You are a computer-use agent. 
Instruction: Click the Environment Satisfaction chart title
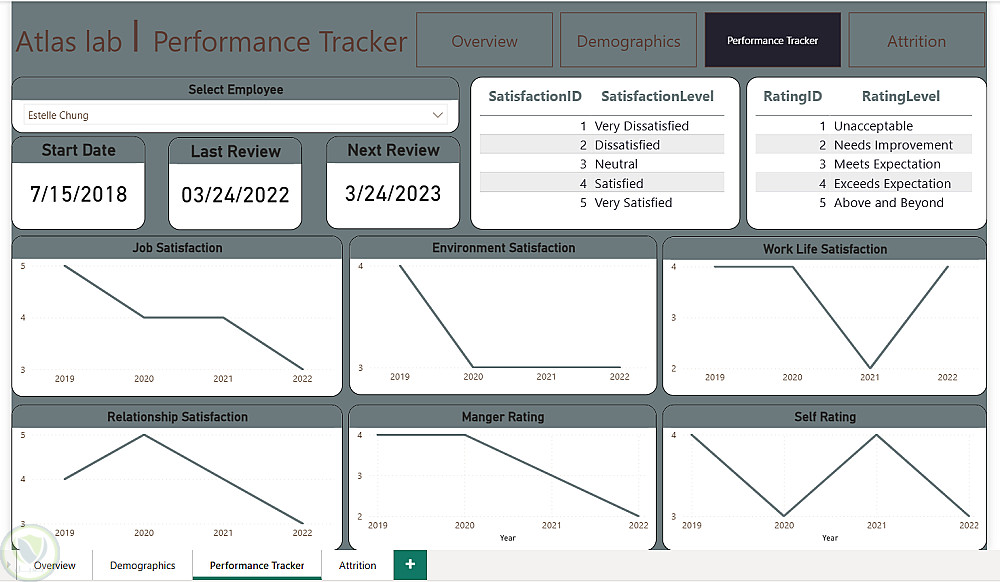click(503, 248)
